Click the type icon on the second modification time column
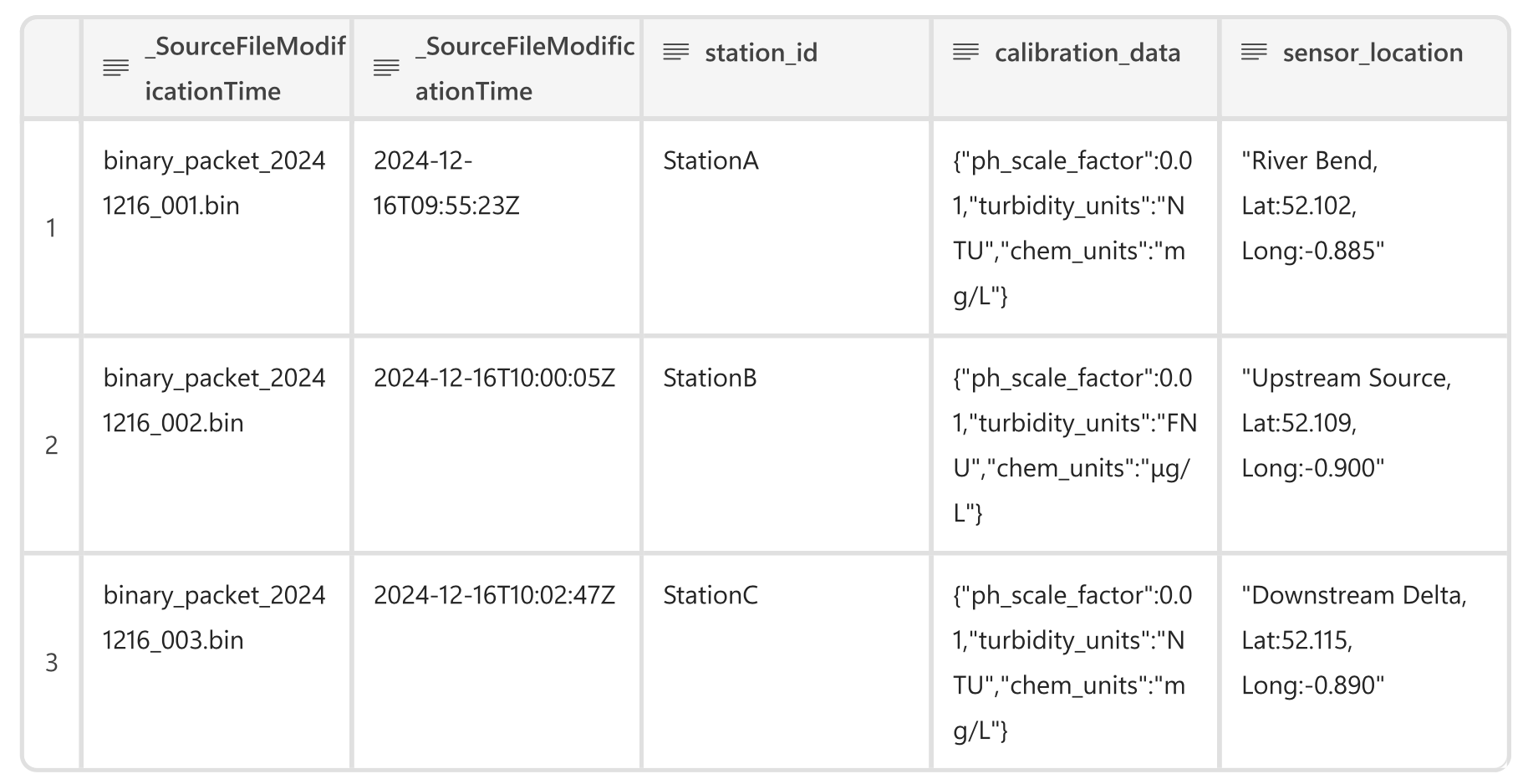The height and width of the screenshot is (784, 1523). [387, 69]
